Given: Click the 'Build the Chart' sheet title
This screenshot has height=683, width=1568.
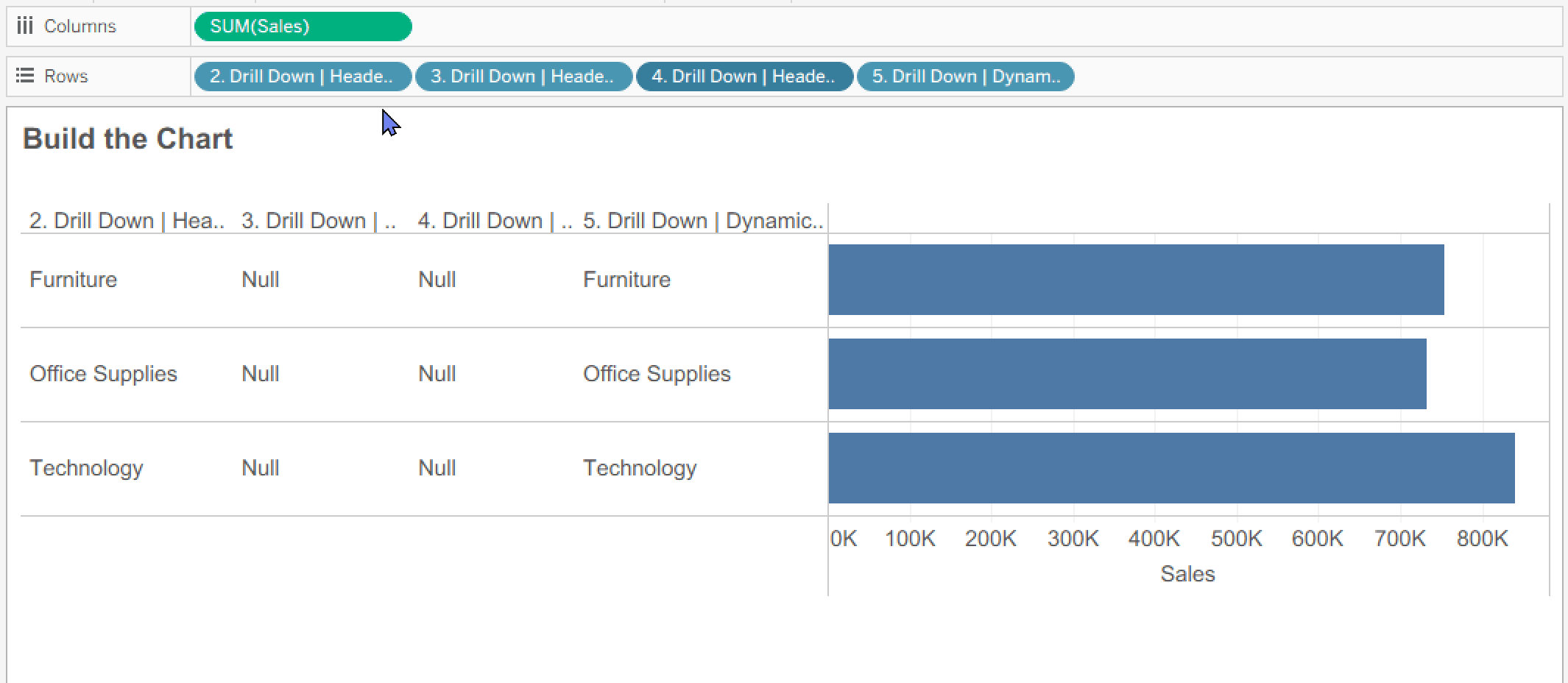Looking at the screenshot, I should (x=127, y=138).
